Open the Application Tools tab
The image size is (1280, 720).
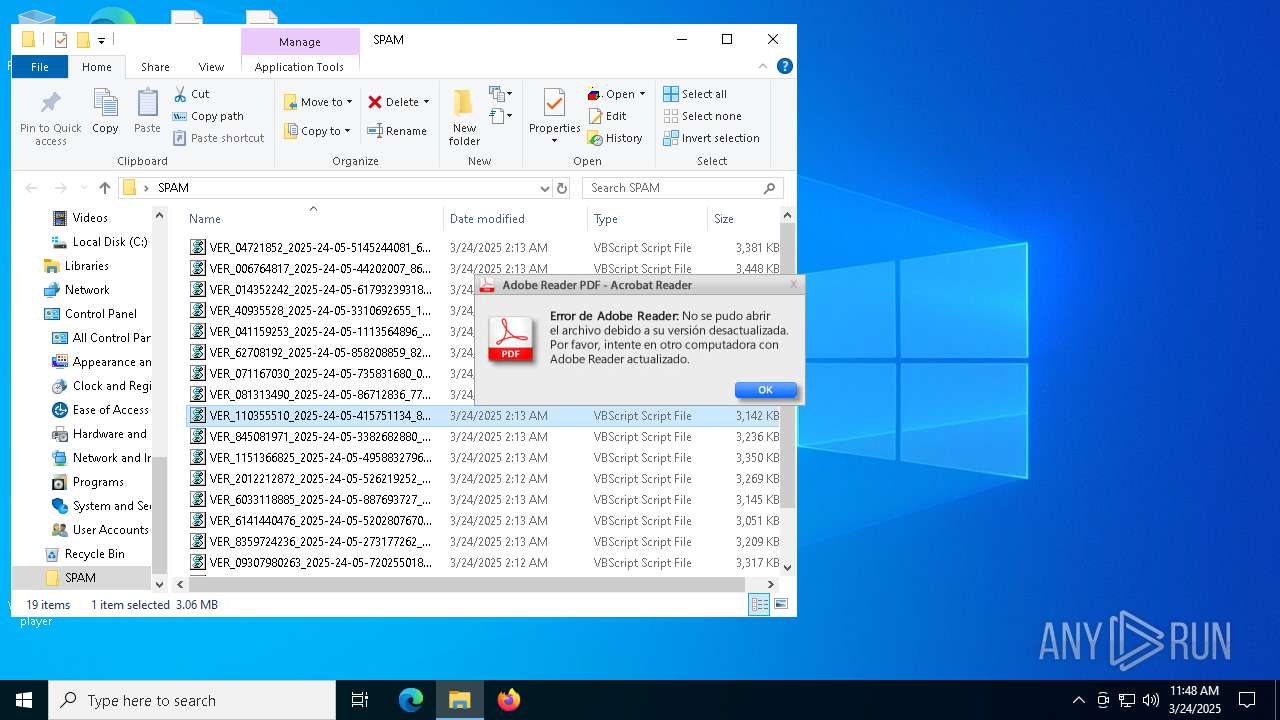(299, 67)
